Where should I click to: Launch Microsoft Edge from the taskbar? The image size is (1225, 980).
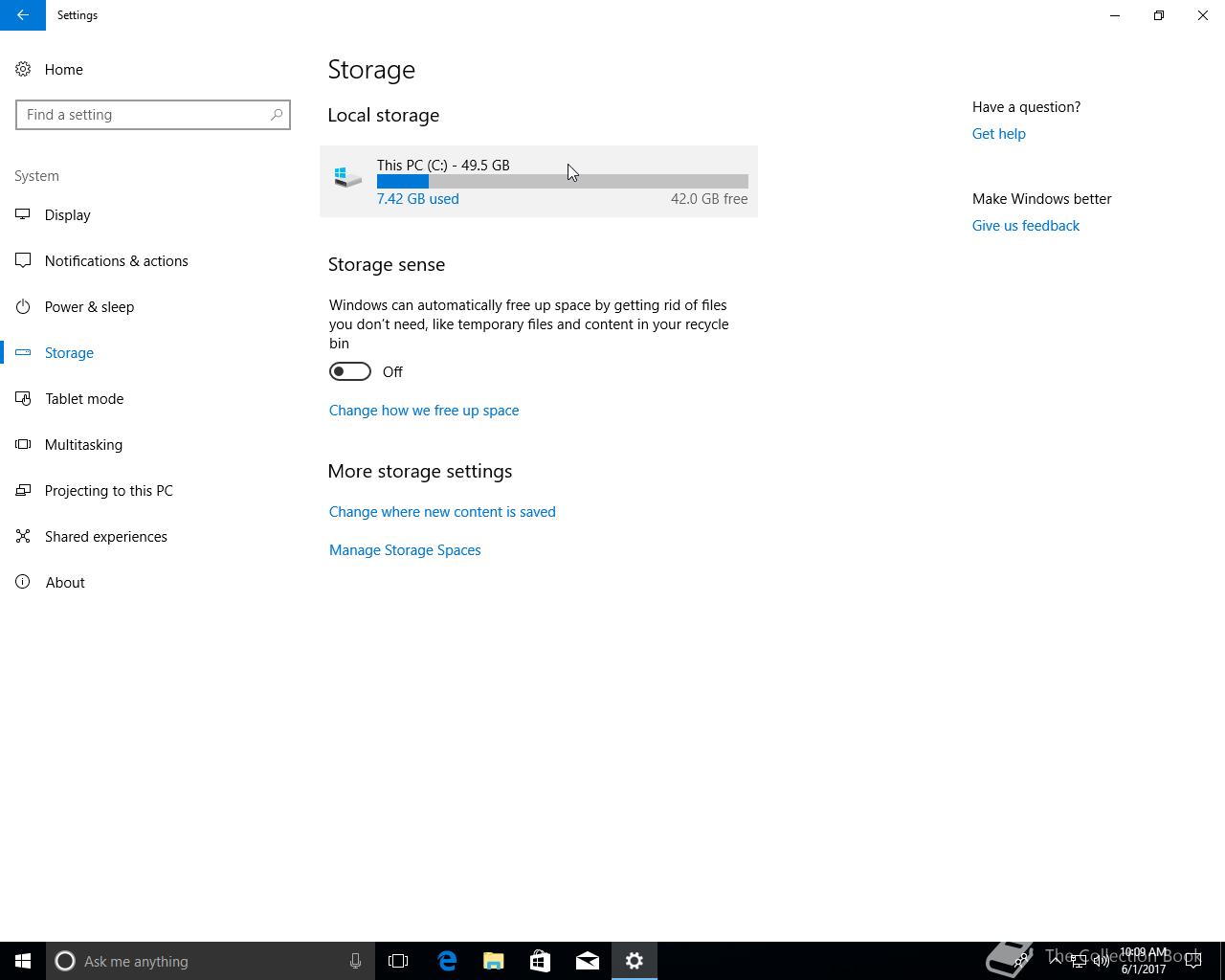(x=446, y=961)
